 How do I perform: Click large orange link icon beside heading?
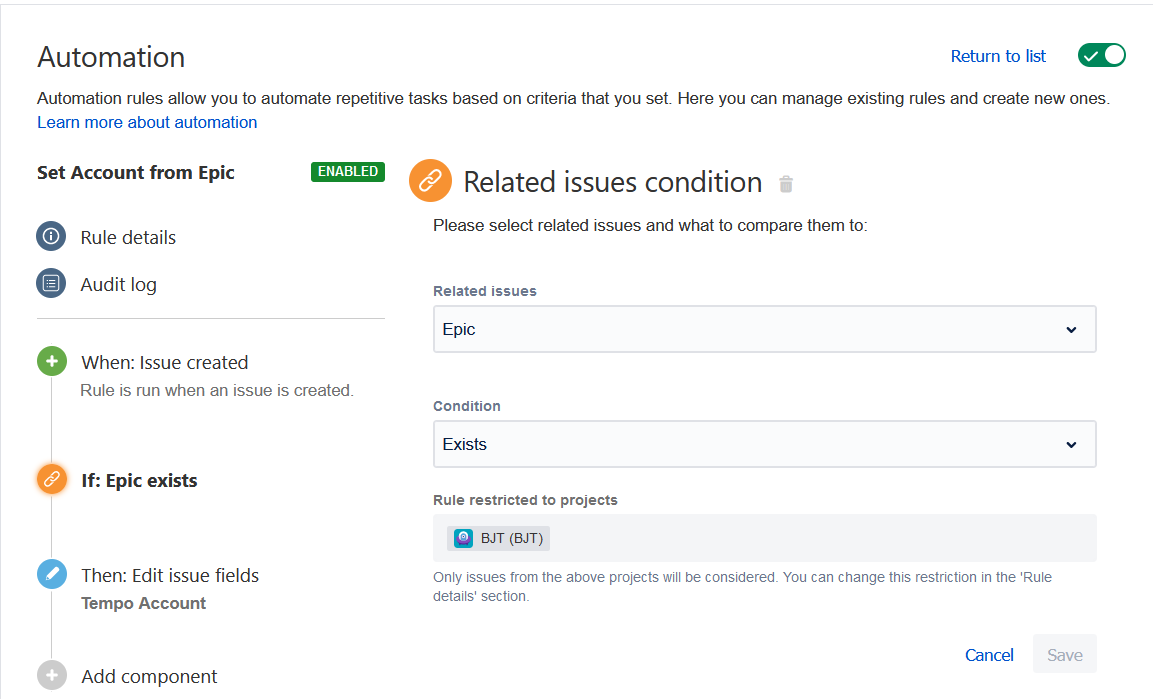430,181
